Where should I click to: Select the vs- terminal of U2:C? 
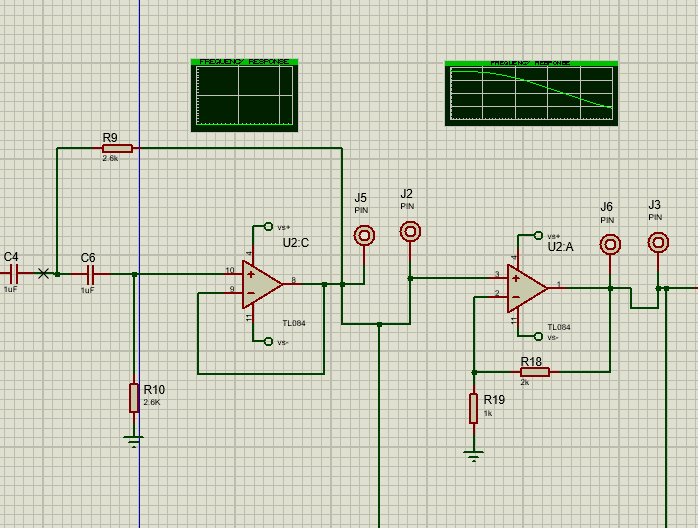tap(268, 341)
